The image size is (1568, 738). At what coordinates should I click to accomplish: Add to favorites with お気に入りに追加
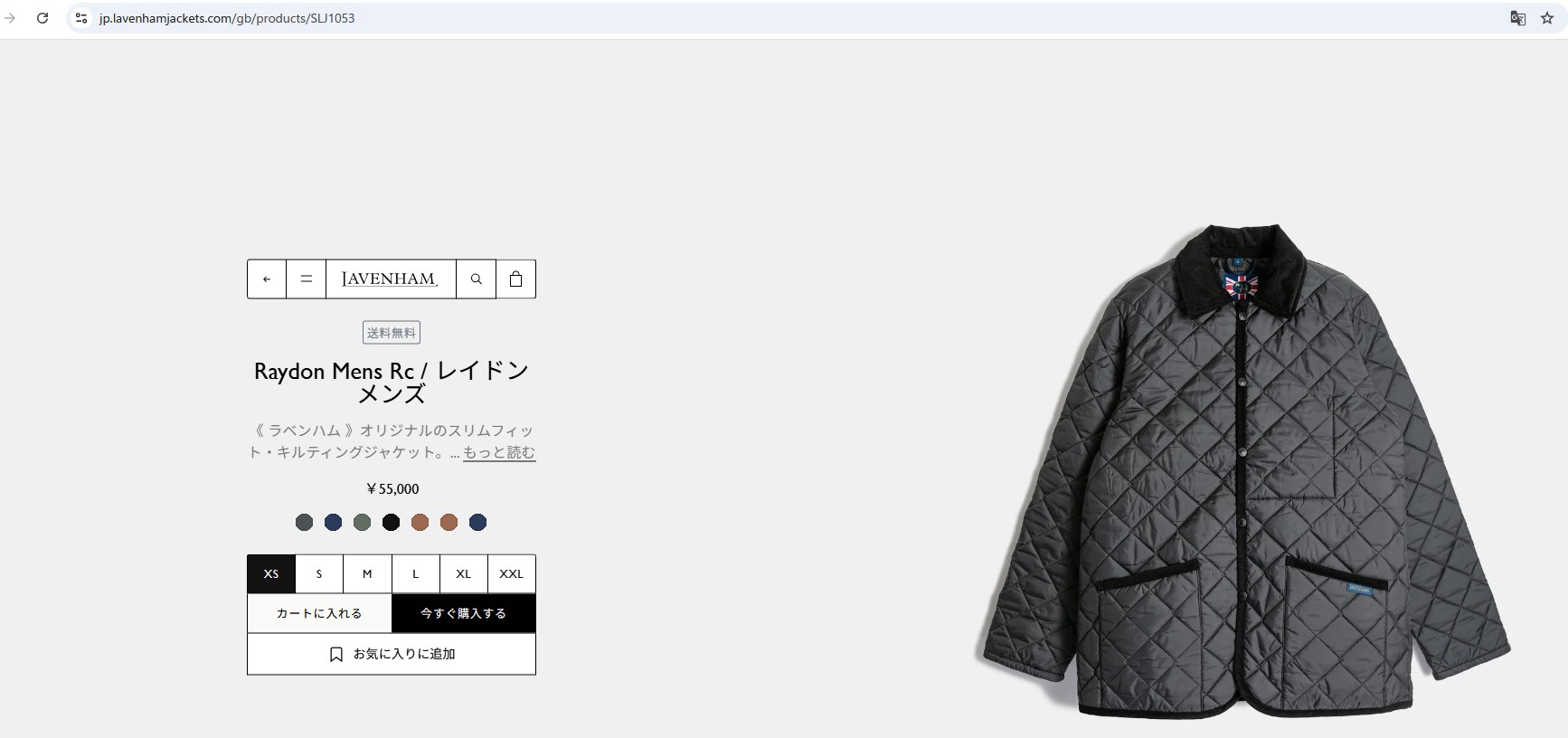392,654
